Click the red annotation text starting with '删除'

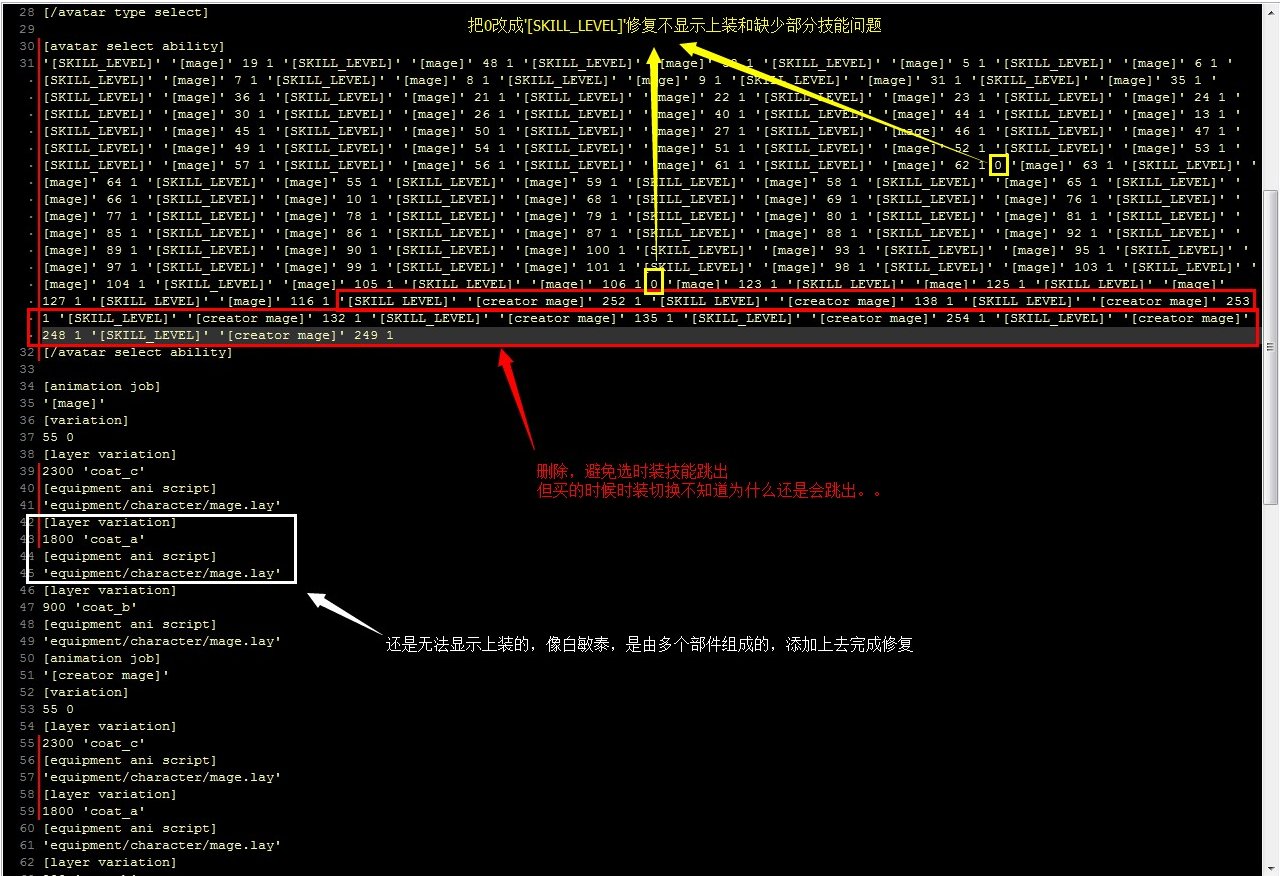click(x=632, y=472)
